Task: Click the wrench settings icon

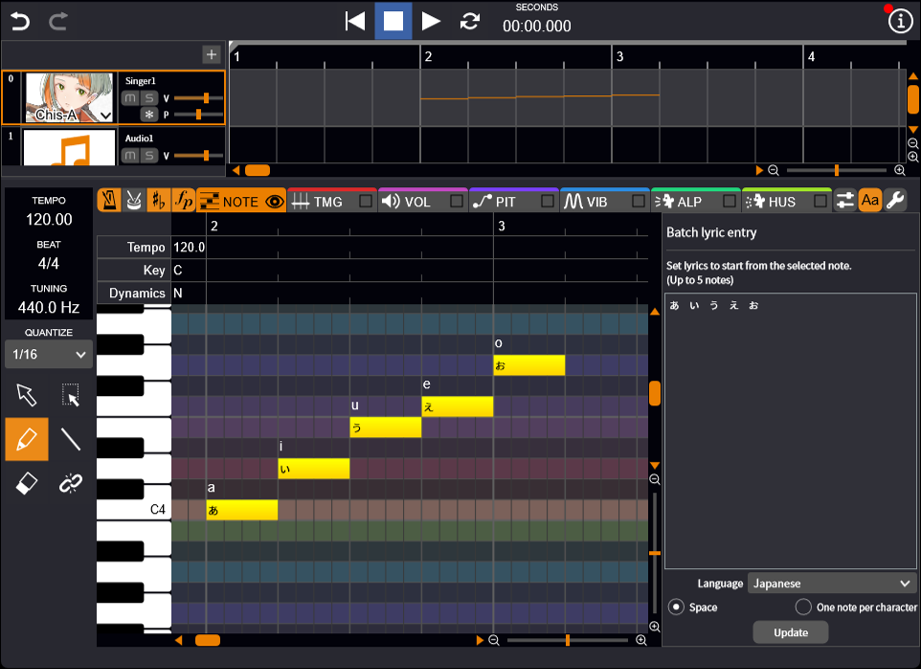Action: 895,201
